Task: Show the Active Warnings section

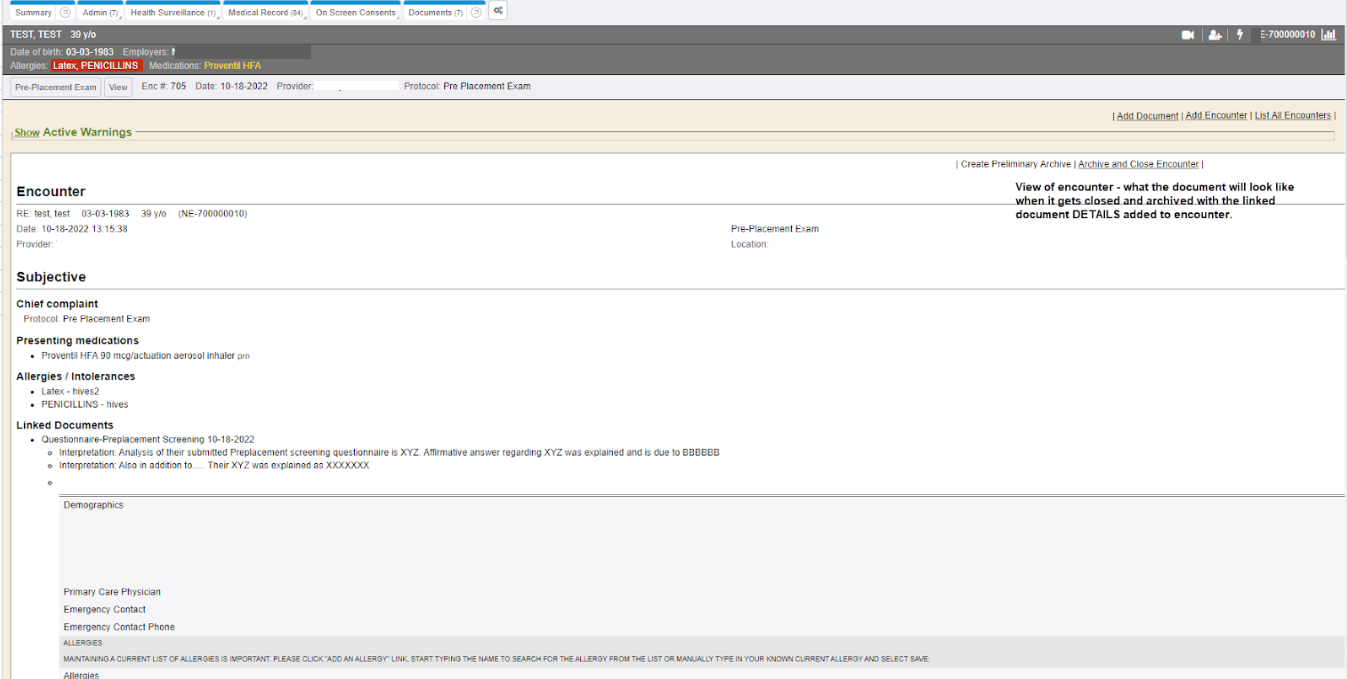Action: point(26,132)
